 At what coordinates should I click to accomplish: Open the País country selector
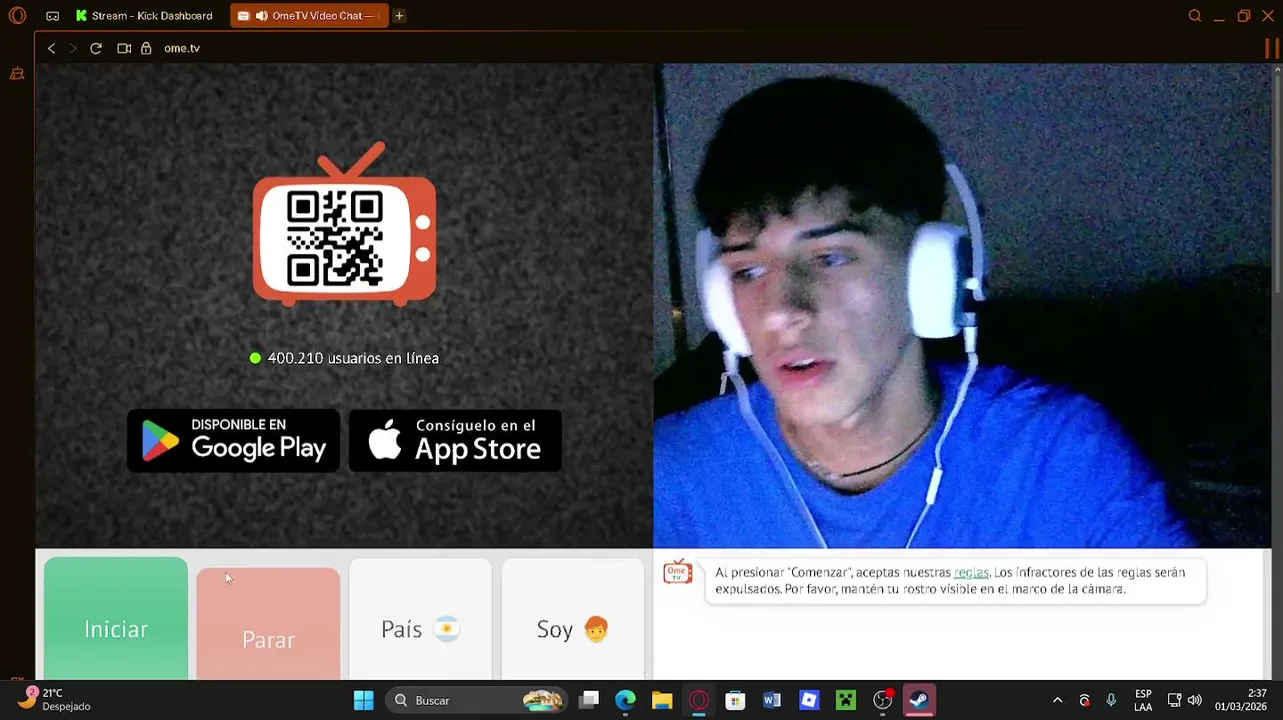coord(420,619)
